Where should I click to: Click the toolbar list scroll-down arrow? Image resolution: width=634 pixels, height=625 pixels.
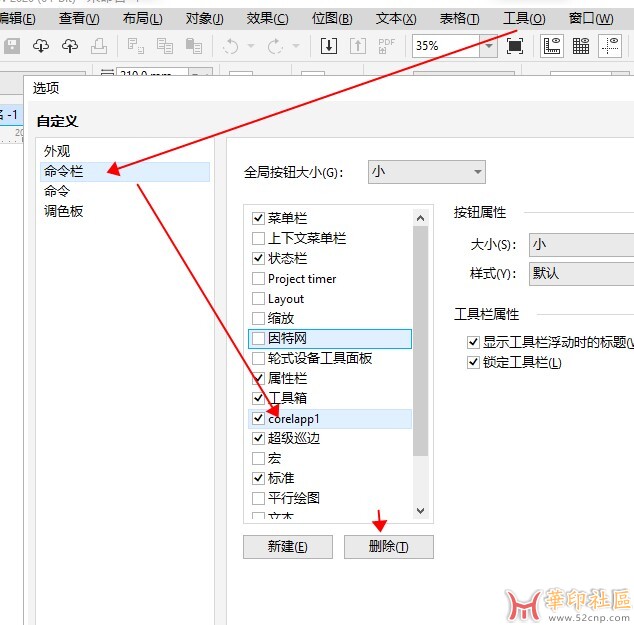421,511
